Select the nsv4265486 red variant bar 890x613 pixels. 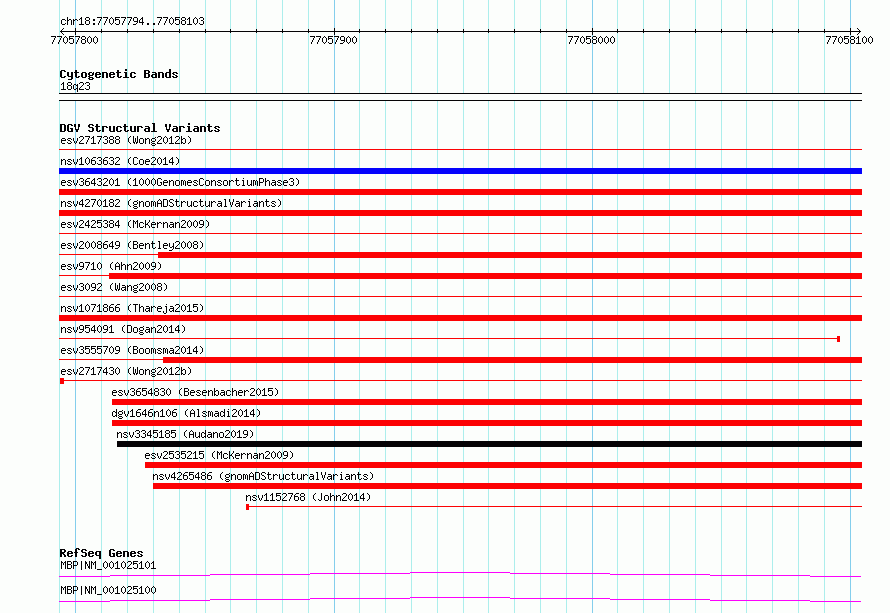(507, 486)
